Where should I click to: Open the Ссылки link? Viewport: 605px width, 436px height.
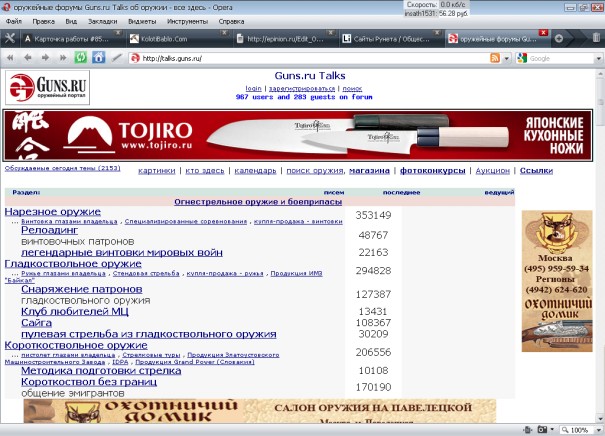coord(536,171)
